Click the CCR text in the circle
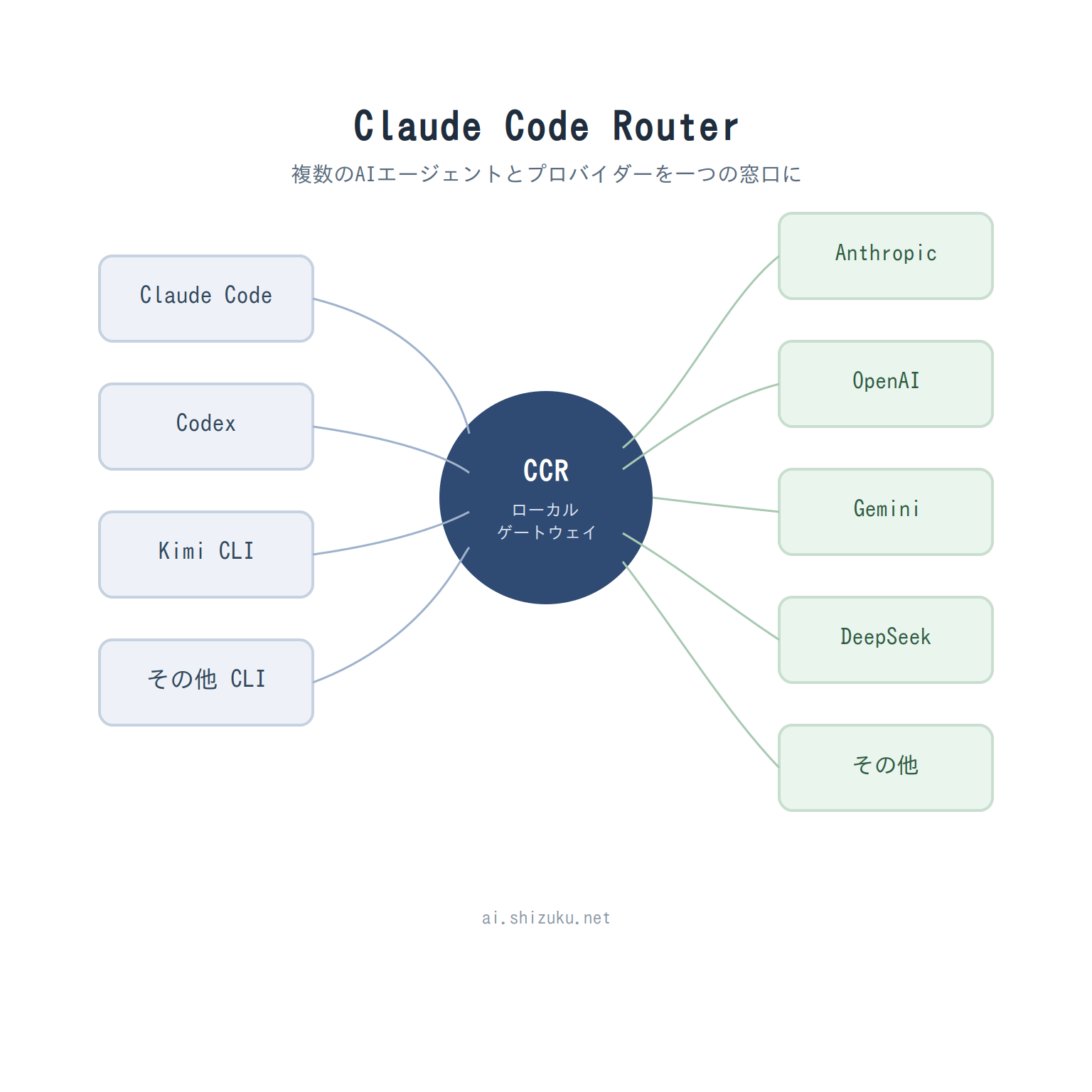The image size is (1092, 1092). 546,471
